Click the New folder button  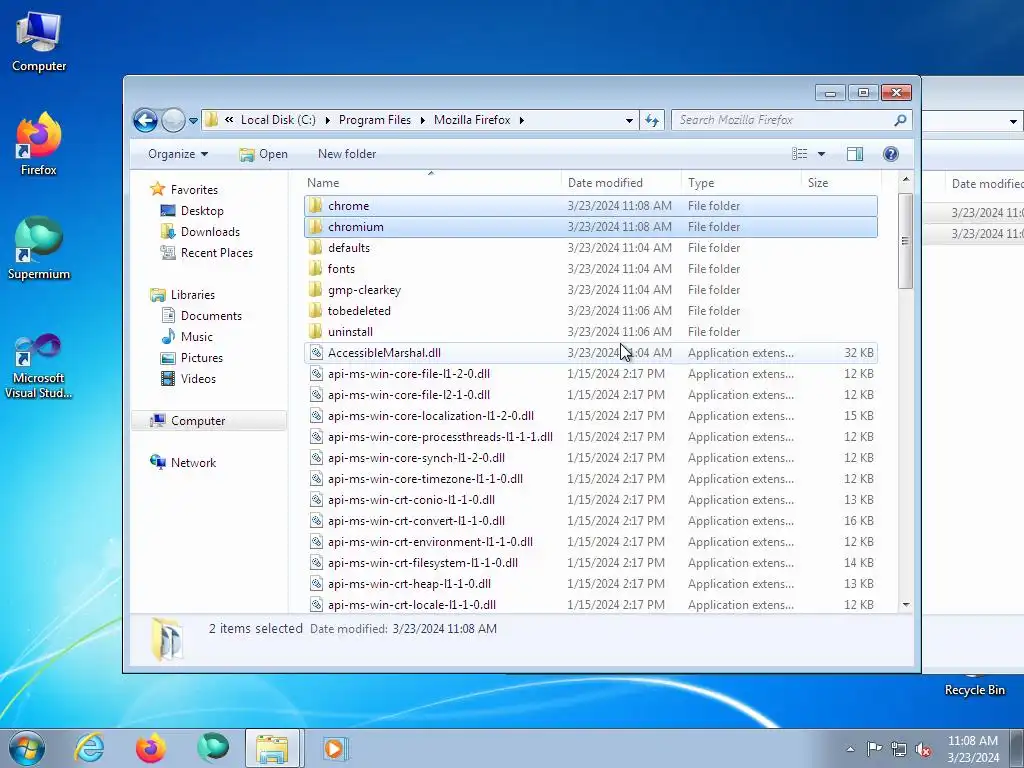[347, 154]
